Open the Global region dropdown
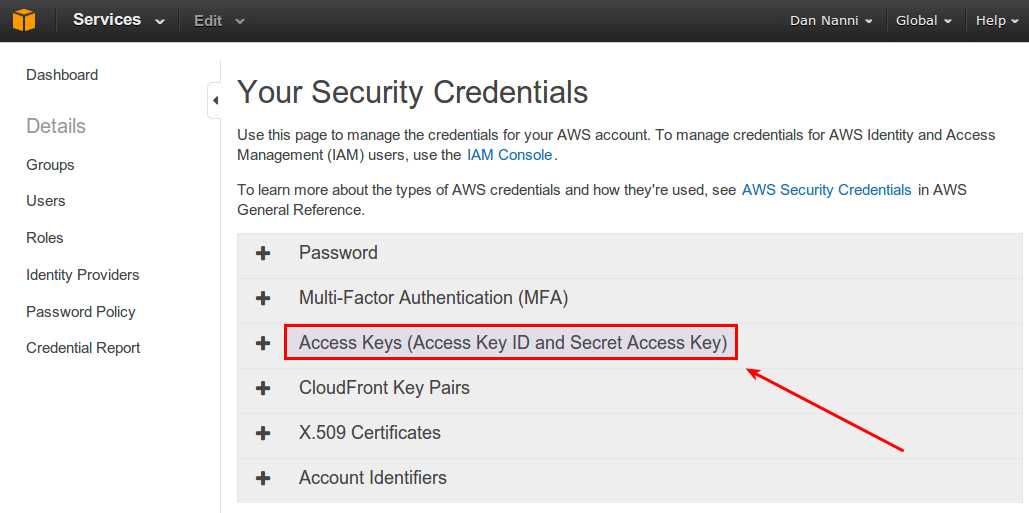This screenshot has width=1029, height=513. (923, 20)
